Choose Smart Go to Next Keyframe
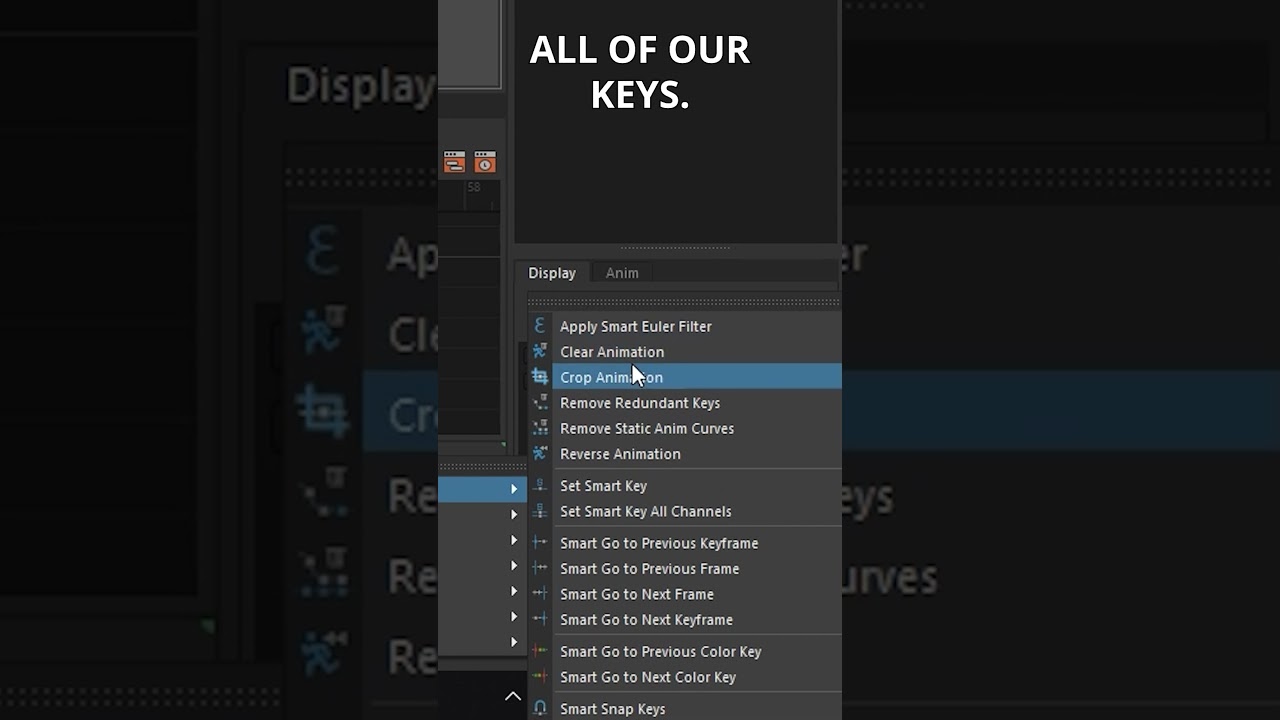Screen dimensions: 1280x720 (685, 620)
